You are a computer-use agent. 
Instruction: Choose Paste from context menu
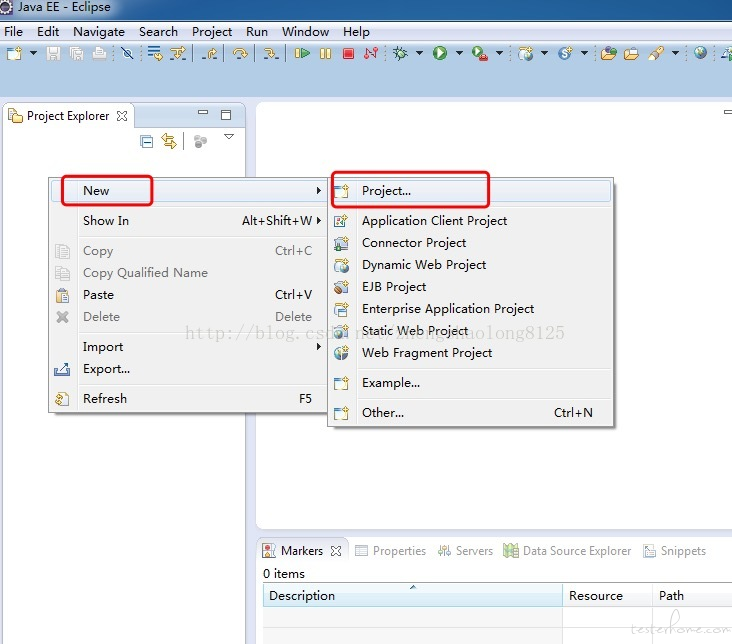pyautogui.click(x=188, y=295)
